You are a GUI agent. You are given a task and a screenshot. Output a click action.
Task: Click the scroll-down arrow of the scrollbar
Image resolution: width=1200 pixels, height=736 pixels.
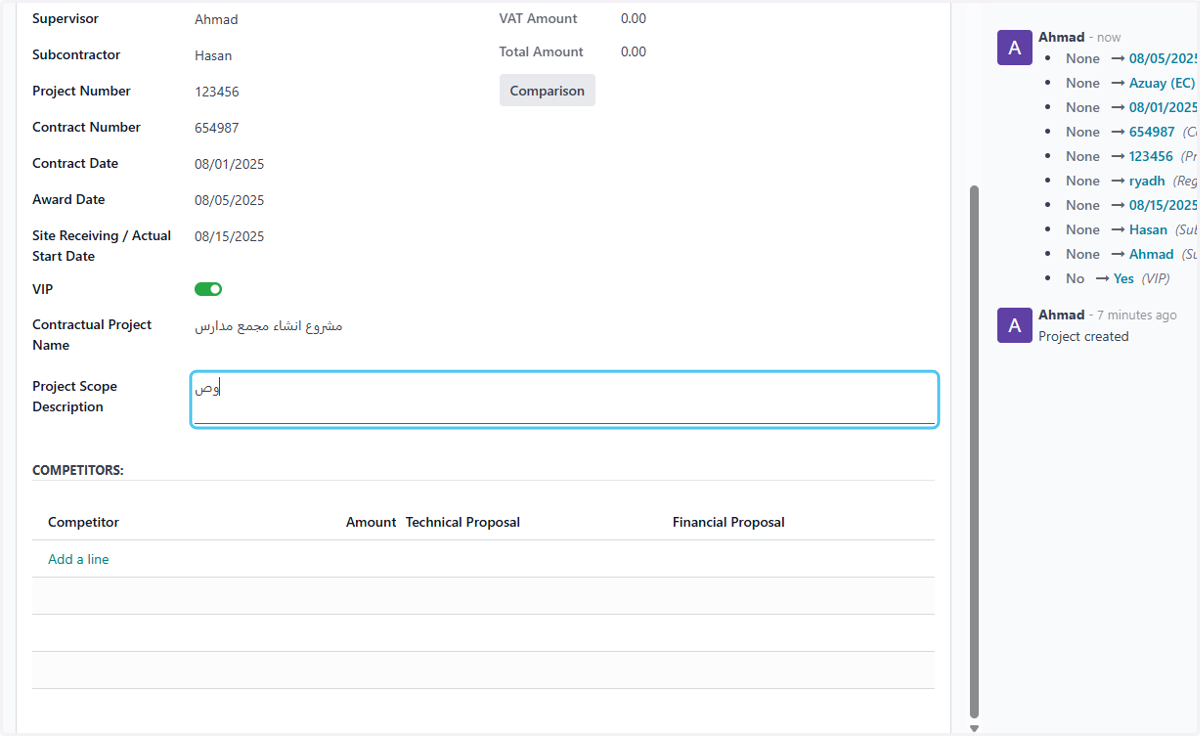click(x=974, y=729)
